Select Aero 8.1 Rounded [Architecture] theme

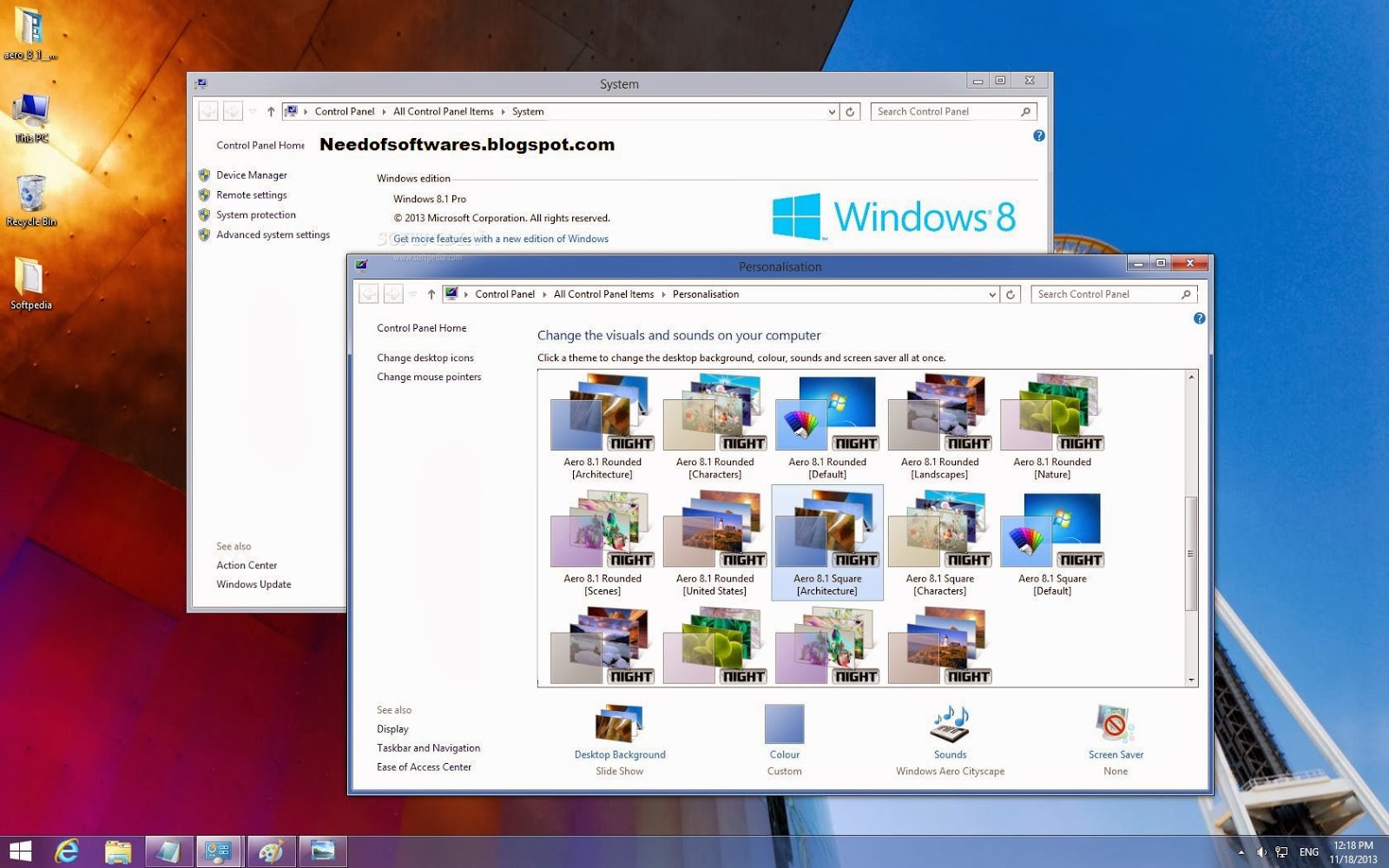[x=602, y=427]
